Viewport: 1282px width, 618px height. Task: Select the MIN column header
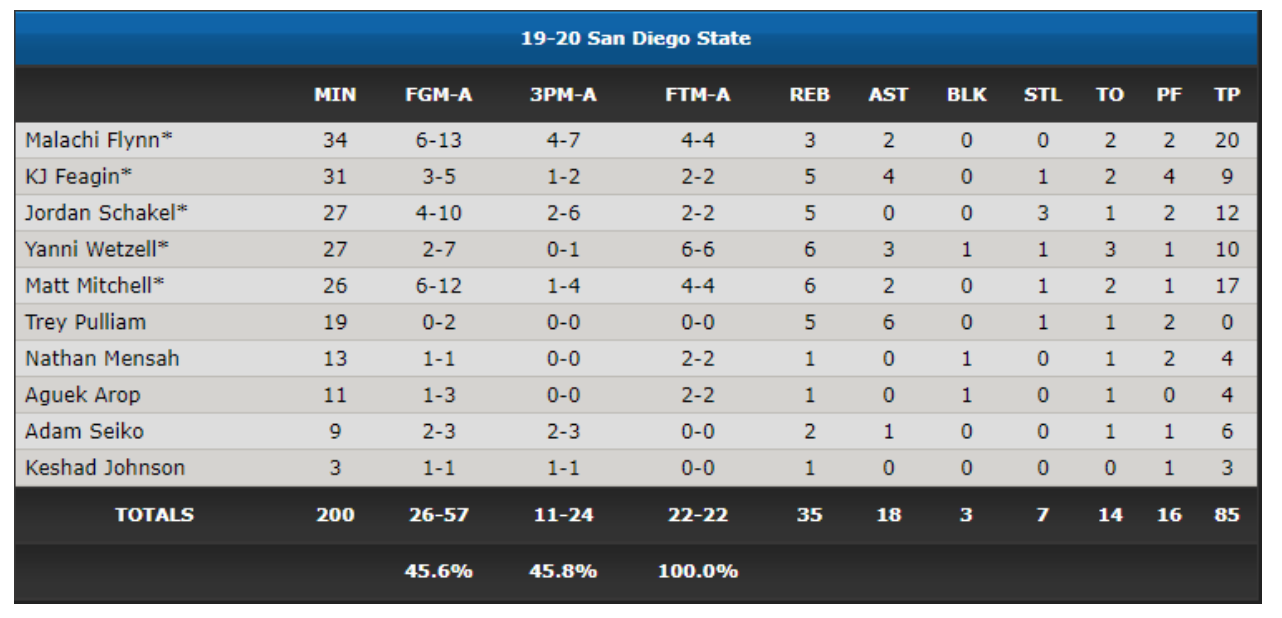[335, 95]
